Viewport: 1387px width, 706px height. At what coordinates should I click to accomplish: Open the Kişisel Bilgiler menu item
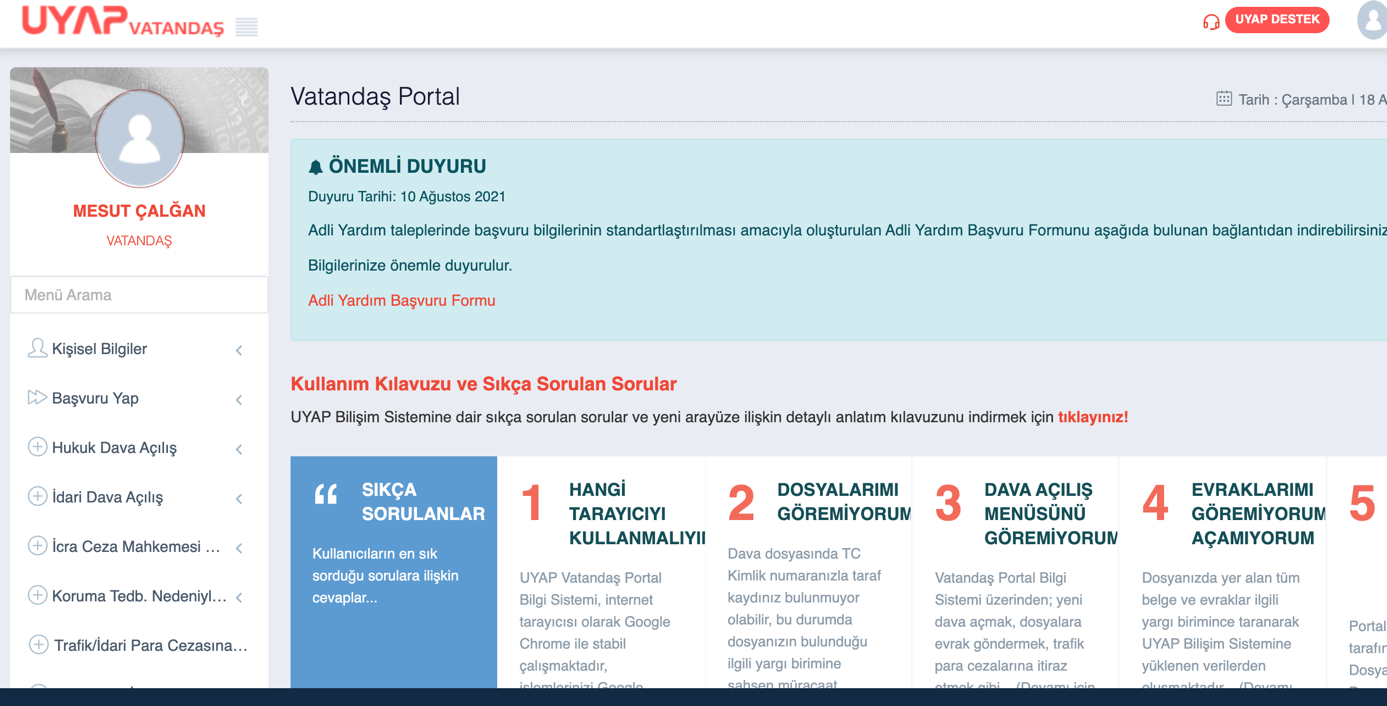pyautogui.click(x=139, y=349)
